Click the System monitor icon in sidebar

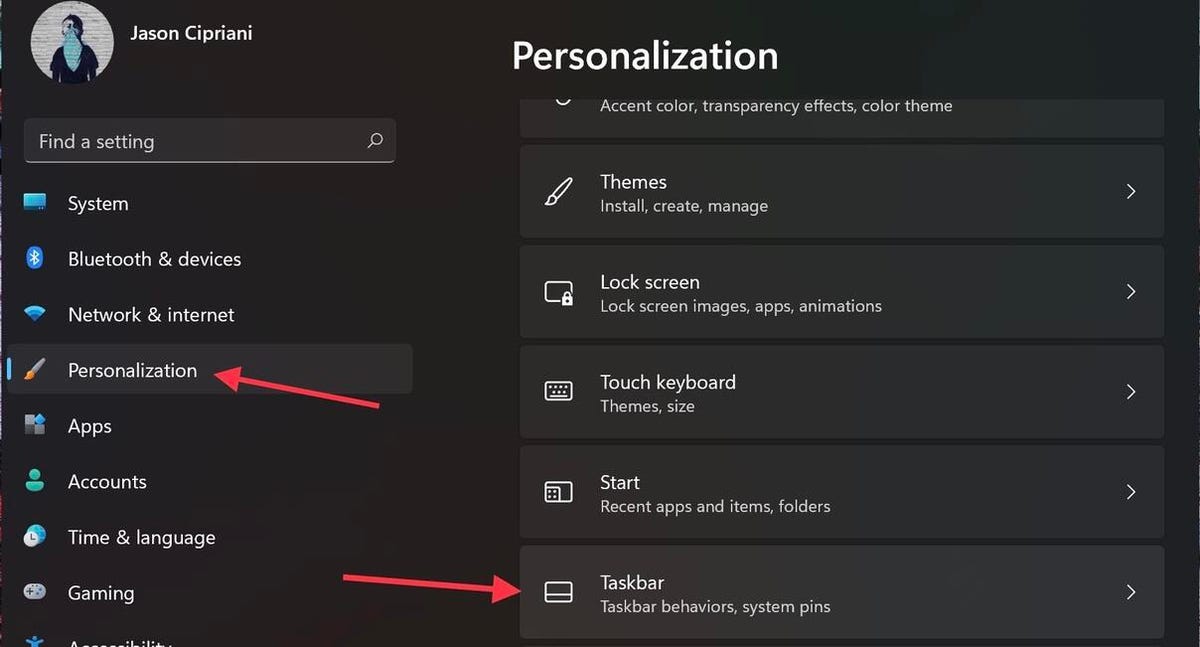35,203
